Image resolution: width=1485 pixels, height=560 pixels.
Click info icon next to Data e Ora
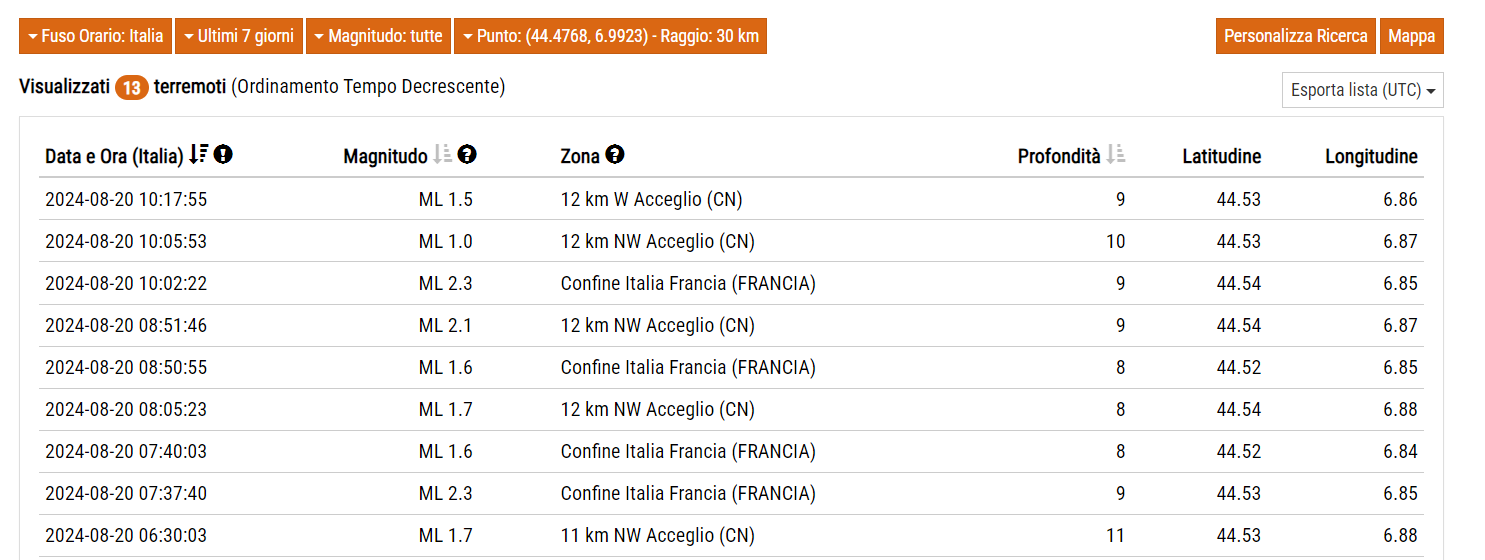click(223, 155)
